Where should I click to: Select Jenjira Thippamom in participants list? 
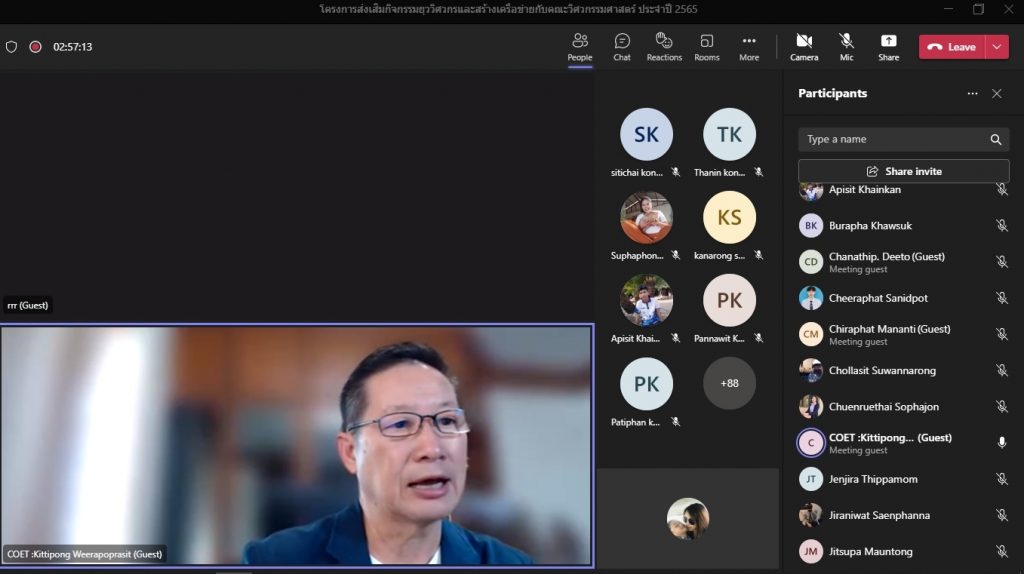[x=873, y=479]
